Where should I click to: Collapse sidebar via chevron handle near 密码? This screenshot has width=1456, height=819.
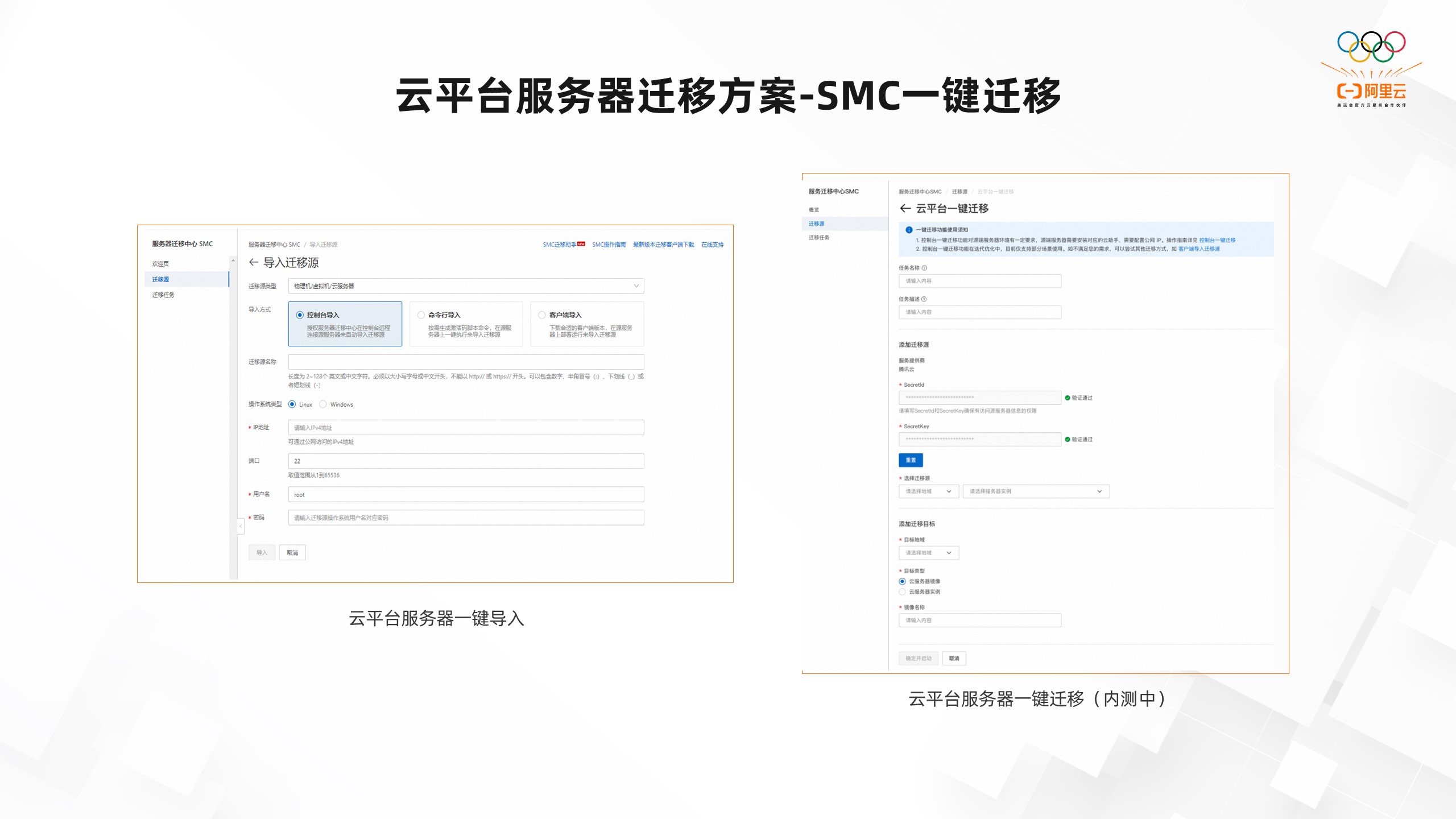pos(241,526)
